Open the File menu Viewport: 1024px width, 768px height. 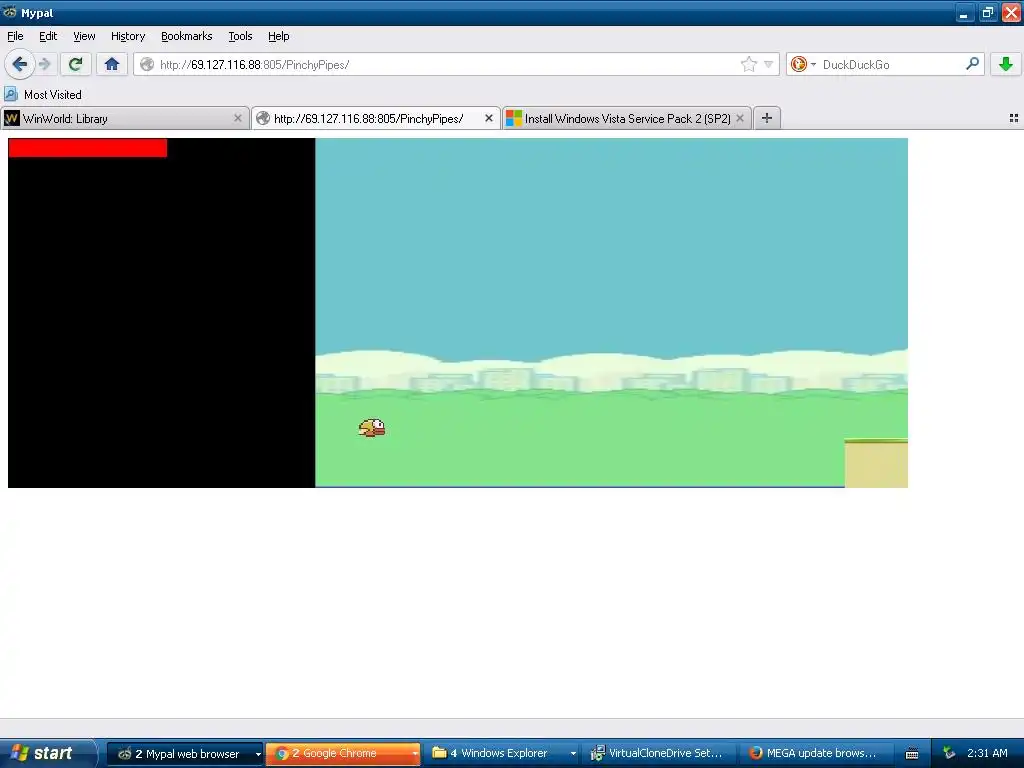tap(15, 36)
